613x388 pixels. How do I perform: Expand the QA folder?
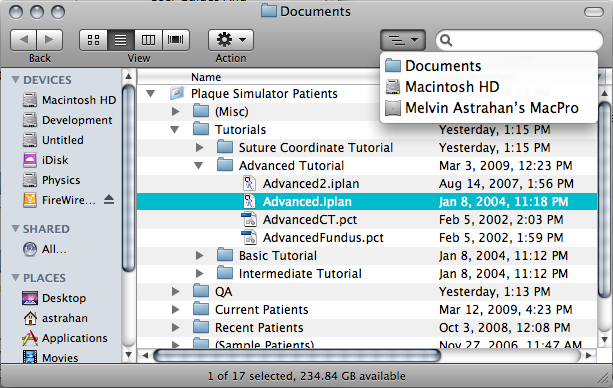[176, 291]
